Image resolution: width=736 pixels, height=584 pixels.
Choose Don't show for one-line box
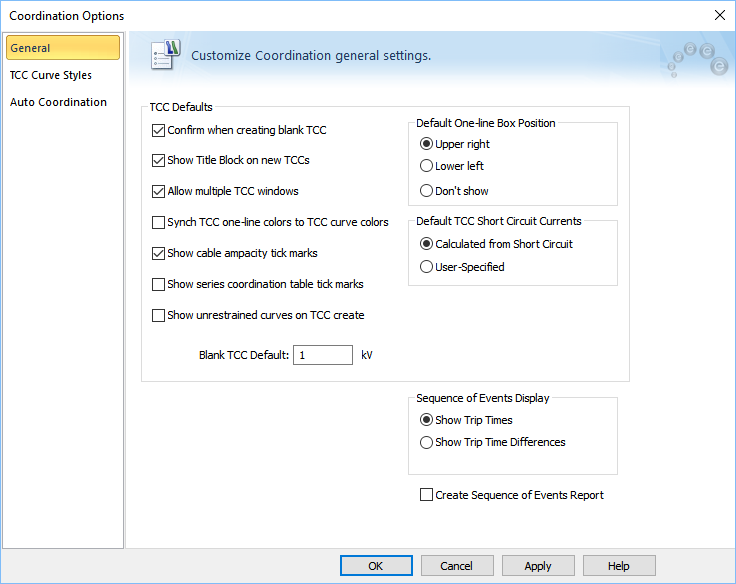[x=427, y=191]
